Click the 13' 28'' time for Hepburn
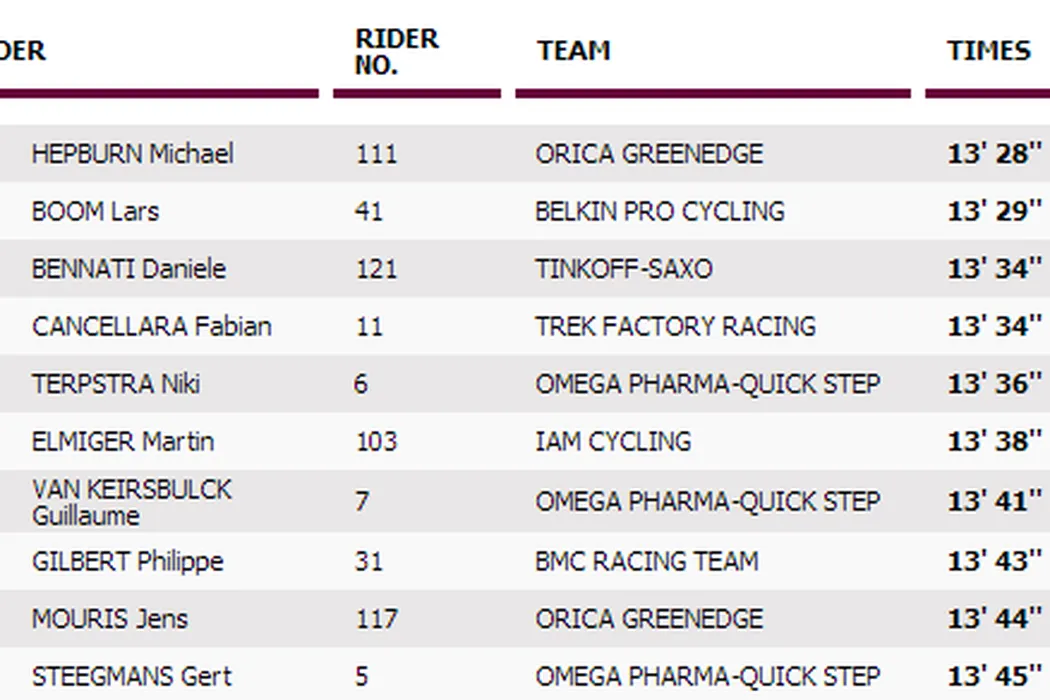Viewport: 1050px width, 700px height. [994, 154]
